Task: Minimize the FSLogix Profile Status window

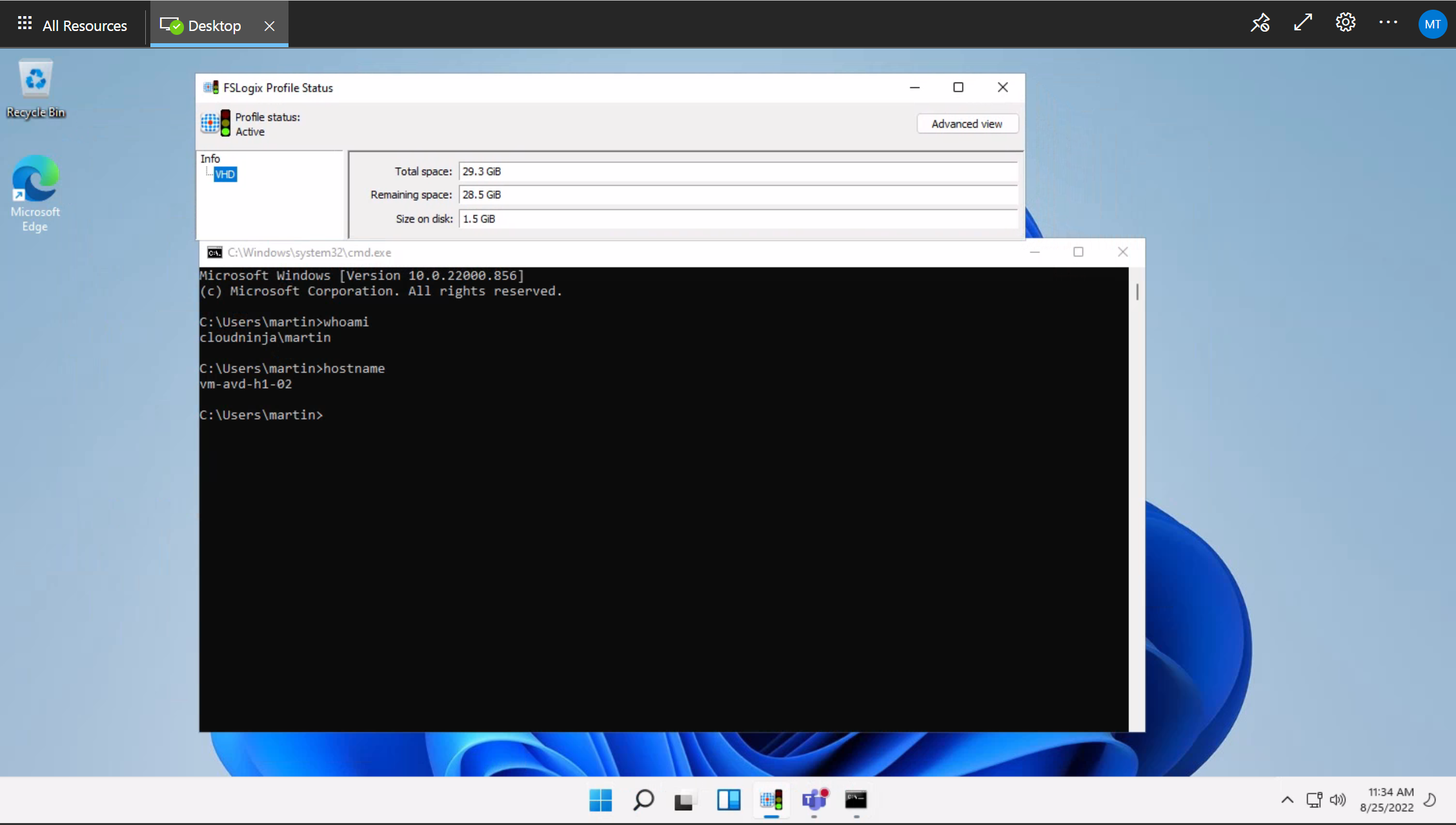Action: tap(915, 87)
